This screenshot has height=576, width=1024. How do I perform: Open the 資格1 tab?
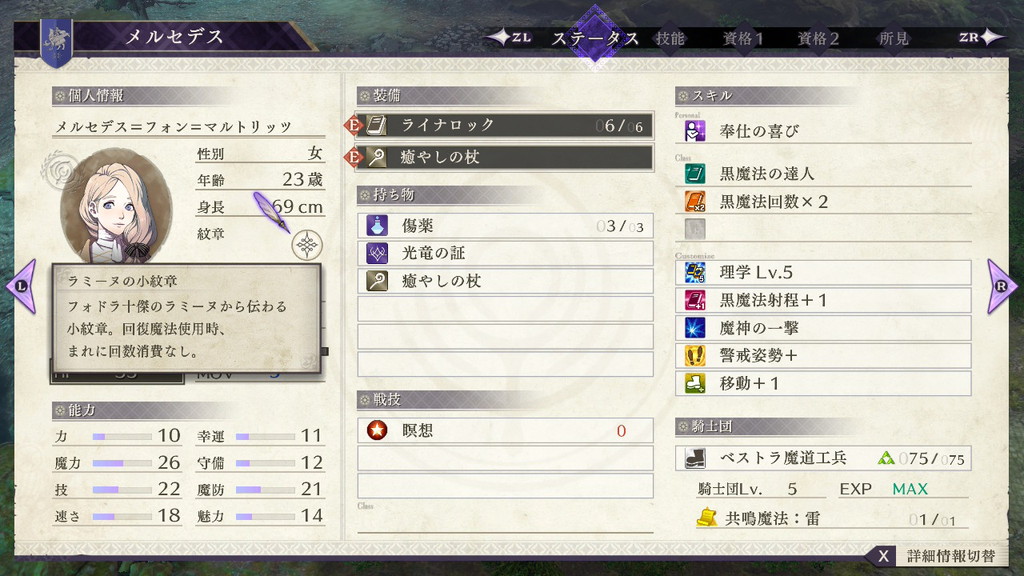tap(743, 39)
